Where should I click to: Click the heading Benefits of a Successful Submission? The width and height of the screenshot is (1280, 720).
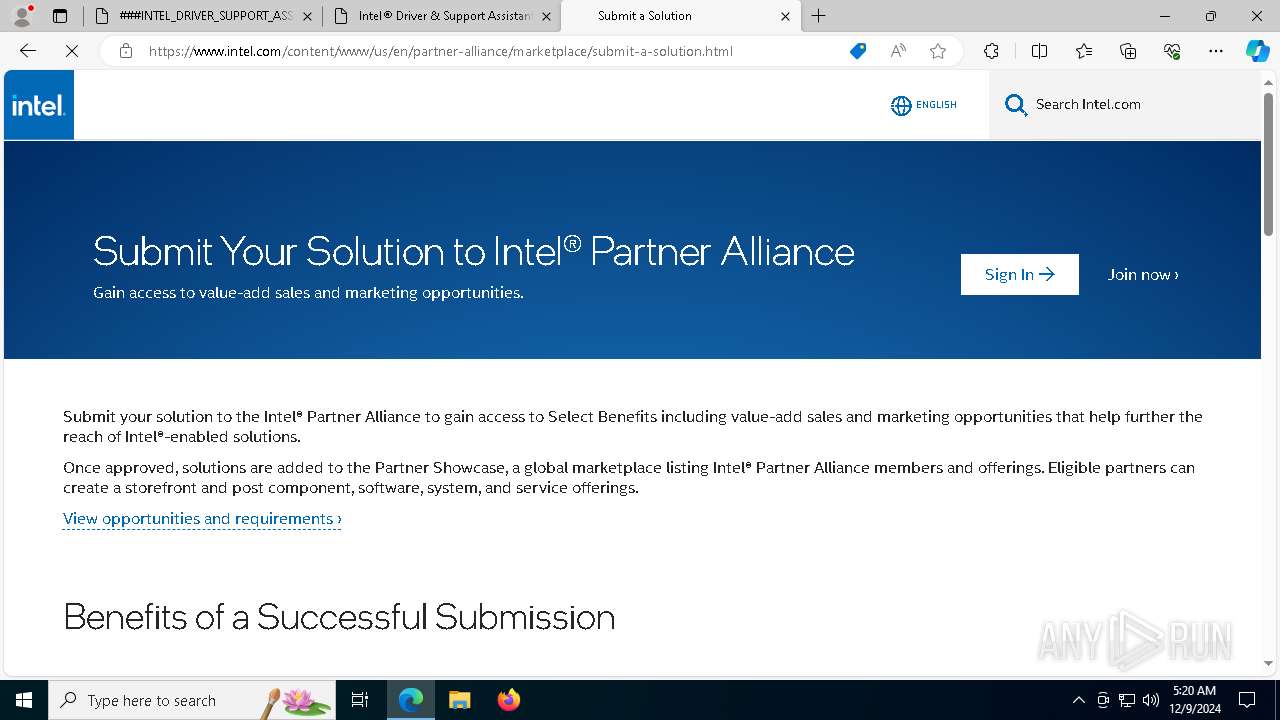[x=339, y=617]
